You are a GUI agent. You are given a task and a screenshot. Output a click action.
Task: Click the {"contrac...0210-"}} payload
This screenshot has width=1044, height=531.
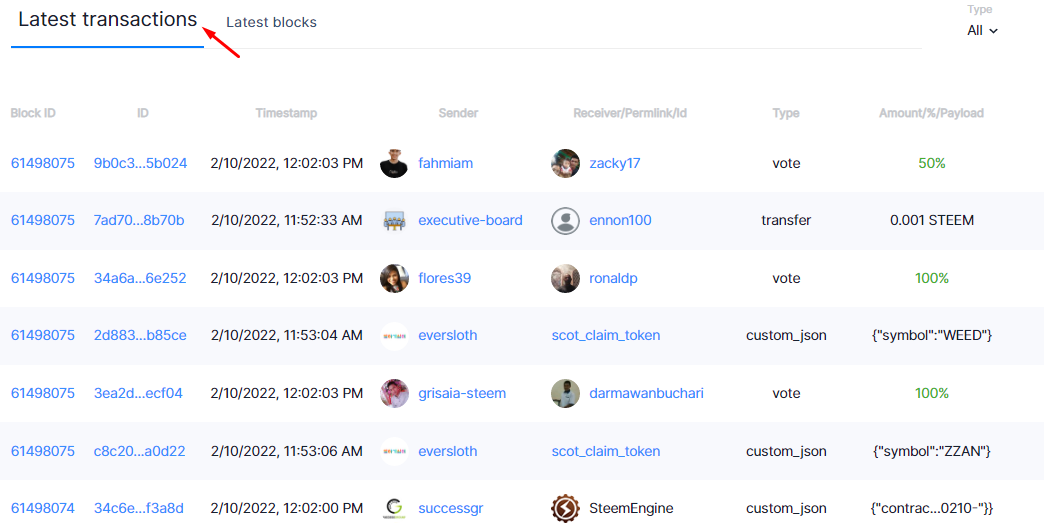coord(931,508)
